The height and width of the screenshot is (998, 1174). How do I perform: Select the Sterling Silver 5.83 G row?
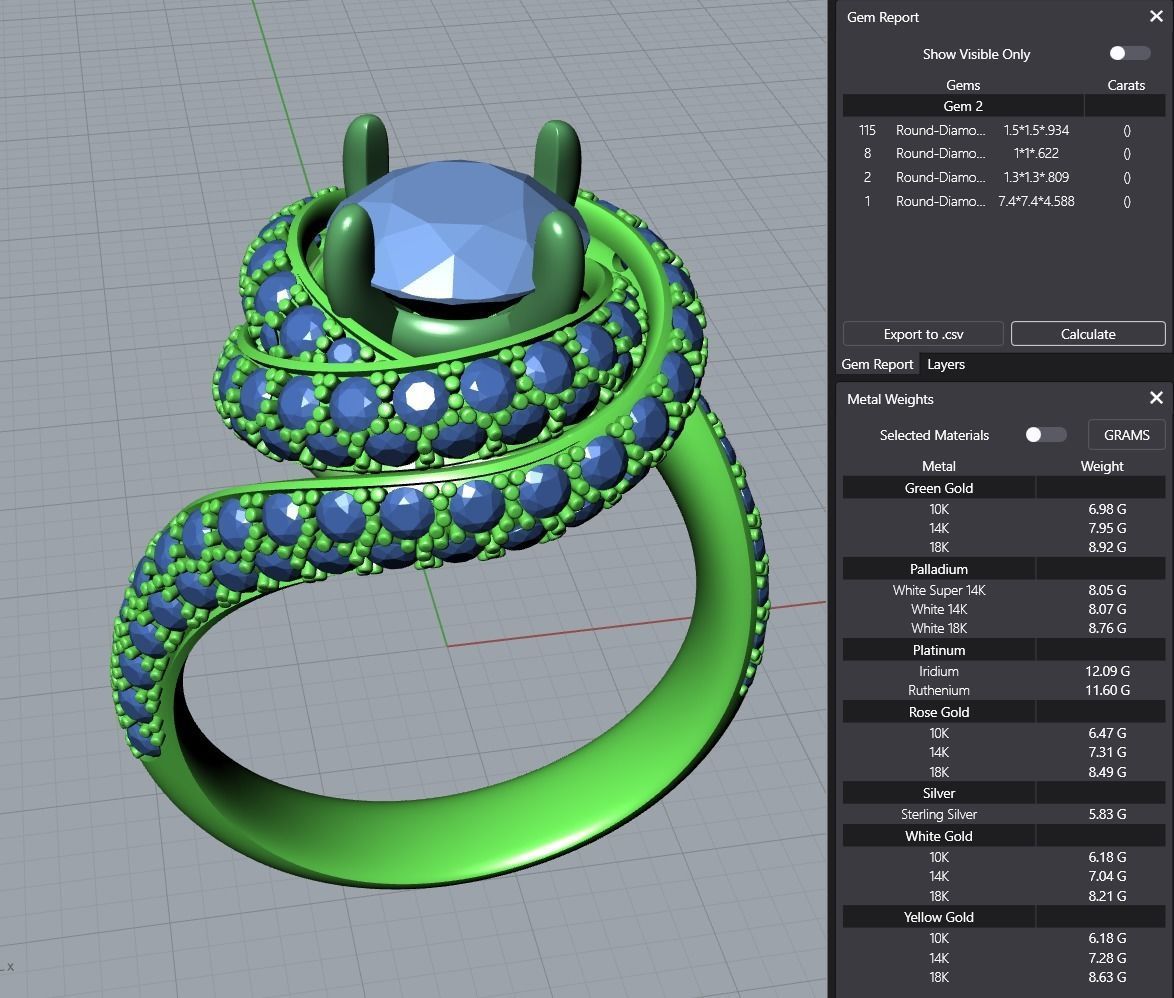point(1004,815)
